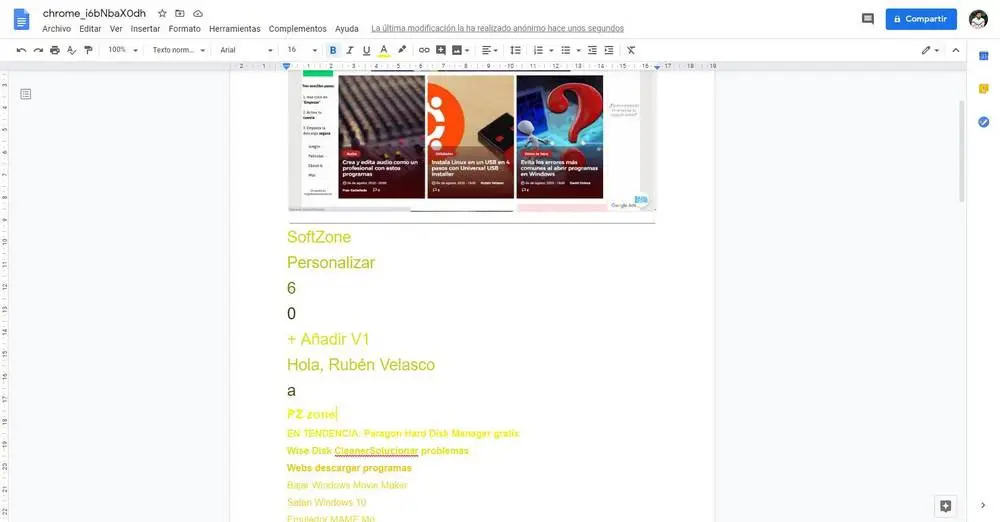1000x522 pixels.
Task: Open the highlight color tool
Action: [402, 50]
